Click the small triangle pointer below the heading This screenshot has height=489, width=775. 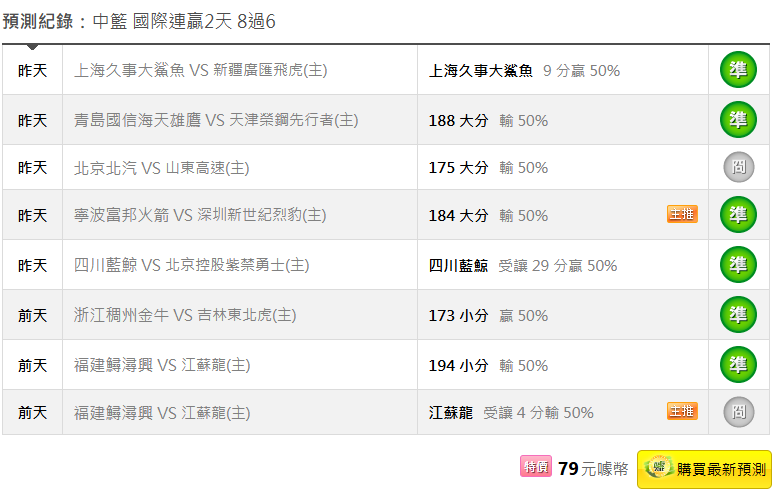(x=33, y=46)
